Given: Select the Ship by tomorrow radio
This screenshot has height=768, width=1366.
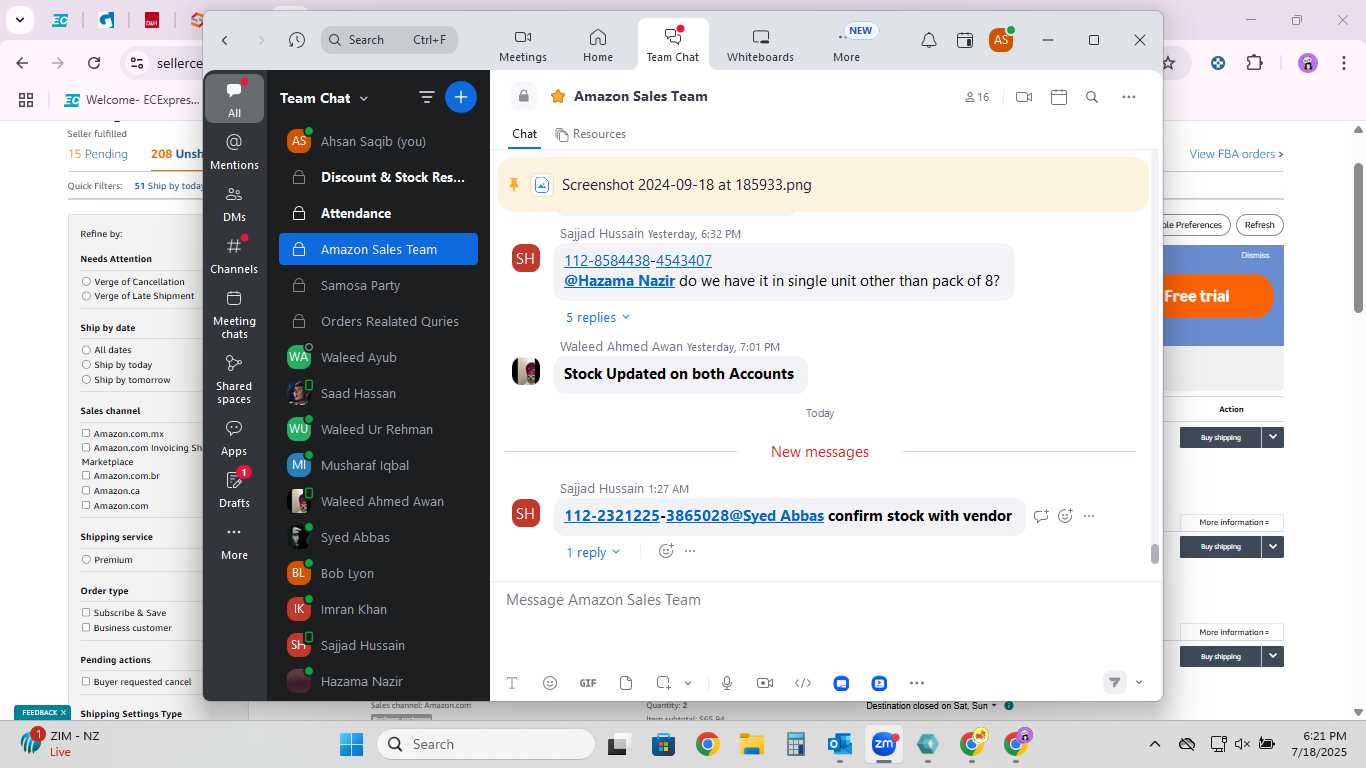Looking at the screenshot, I should coord(87,380).
